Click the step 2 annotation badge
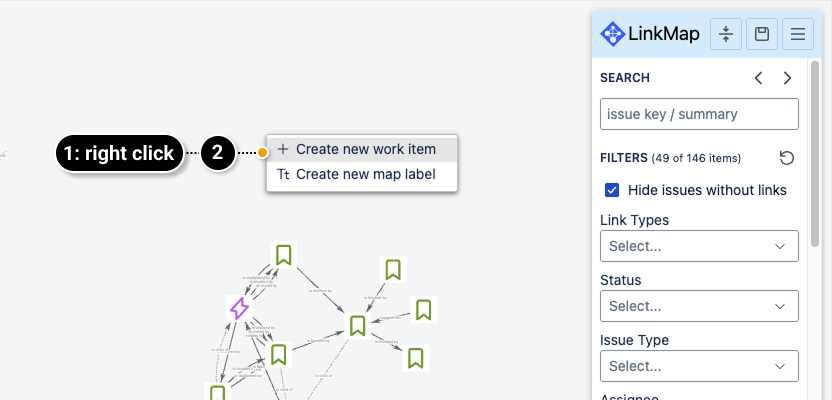Screen dimensions: 832x400 pyautogui.click(x=218, y=153)
